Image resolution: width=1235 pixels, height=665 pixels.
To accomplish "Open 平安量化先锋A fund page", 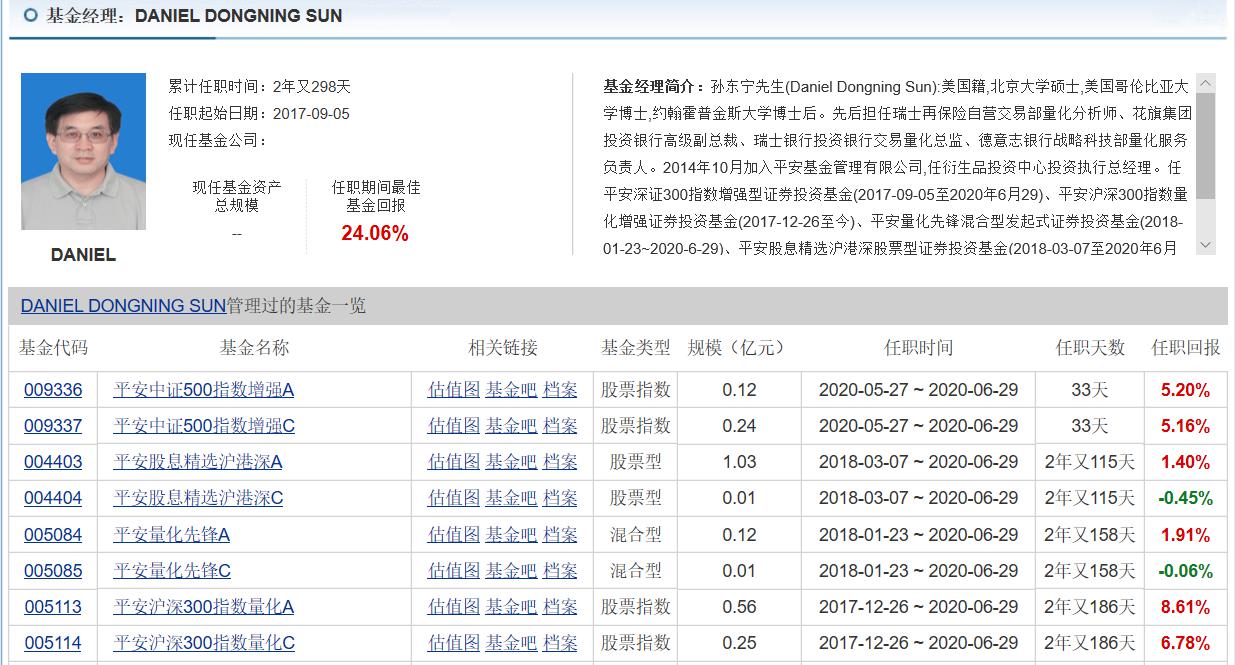I will click(172, 535).
